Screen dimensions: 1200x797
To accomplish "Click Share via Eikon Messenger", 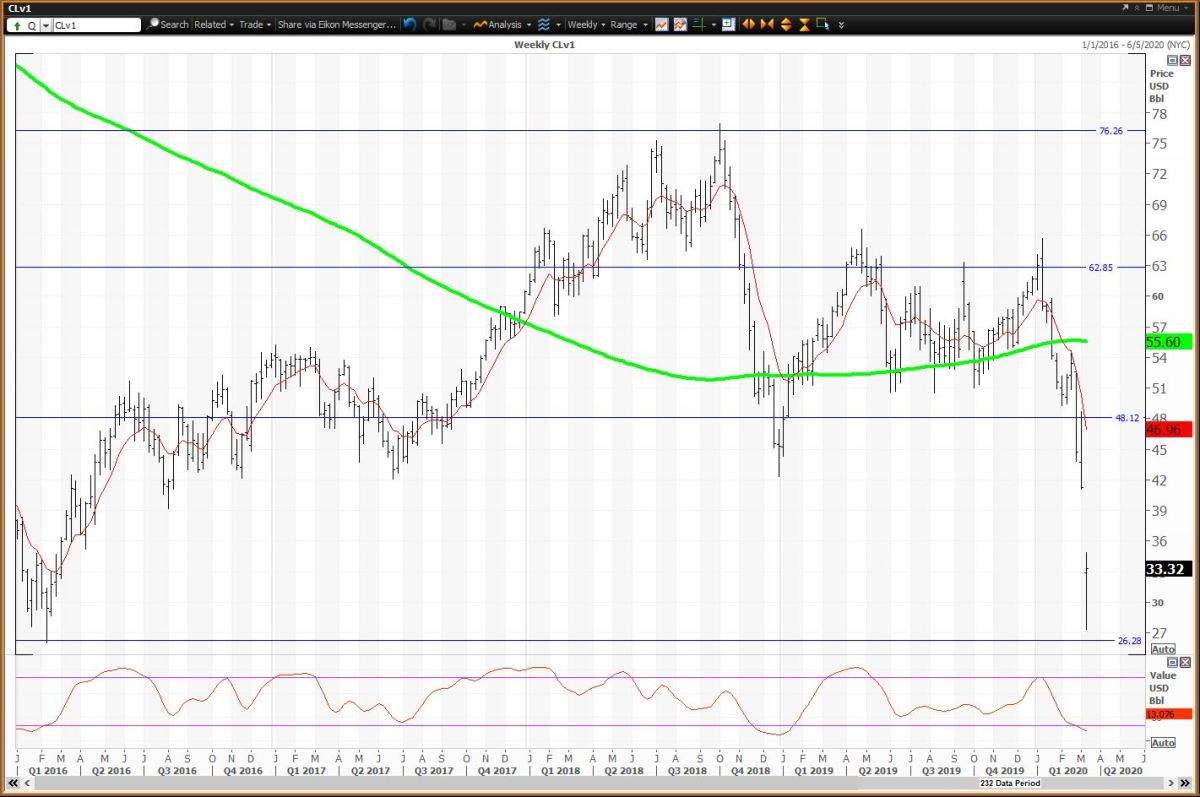I will 336,24.
